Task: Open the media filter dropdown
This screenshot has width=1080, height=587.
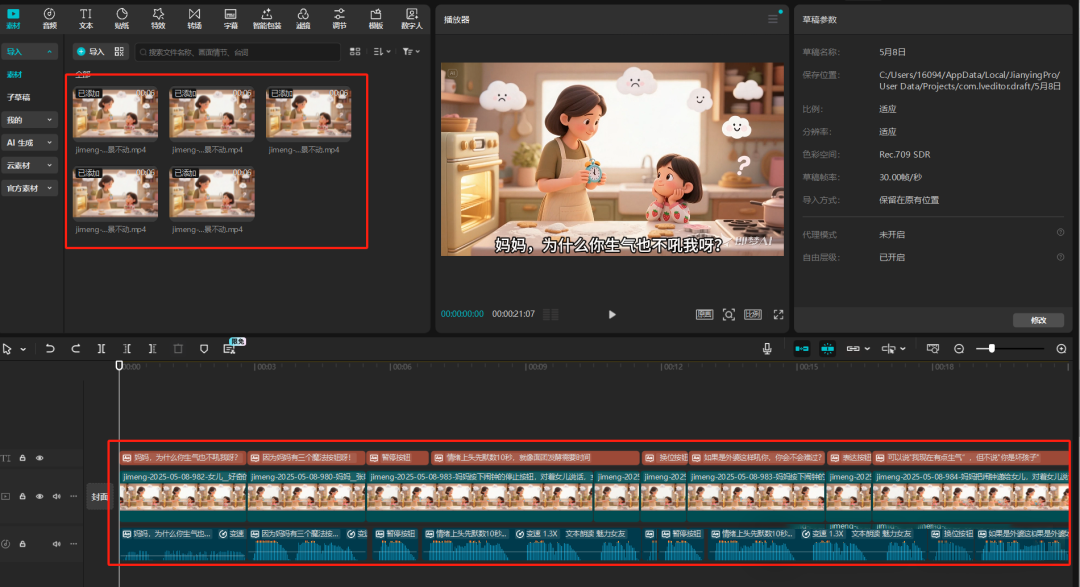Action: tap(411, 52)
